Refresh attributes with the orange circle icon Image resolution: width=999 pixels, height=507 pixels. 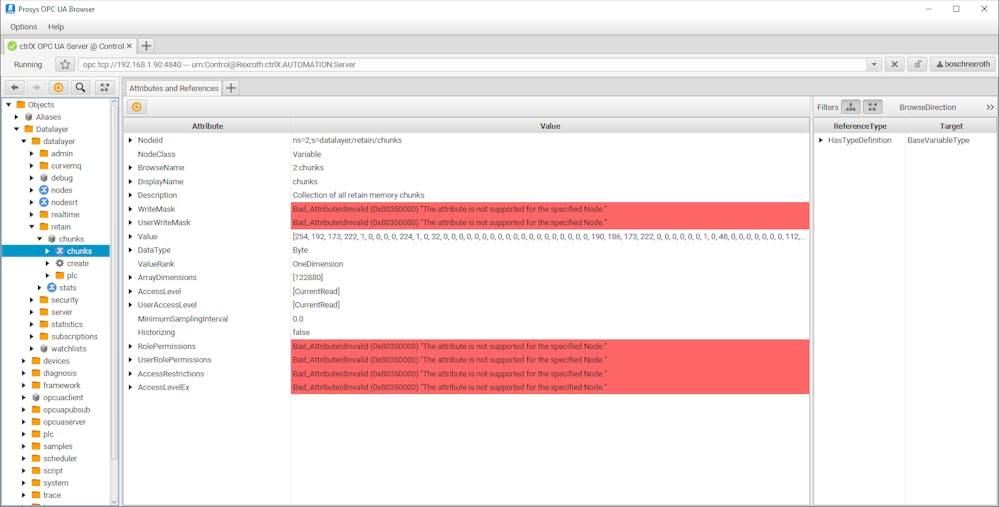[x=137, y=107]
